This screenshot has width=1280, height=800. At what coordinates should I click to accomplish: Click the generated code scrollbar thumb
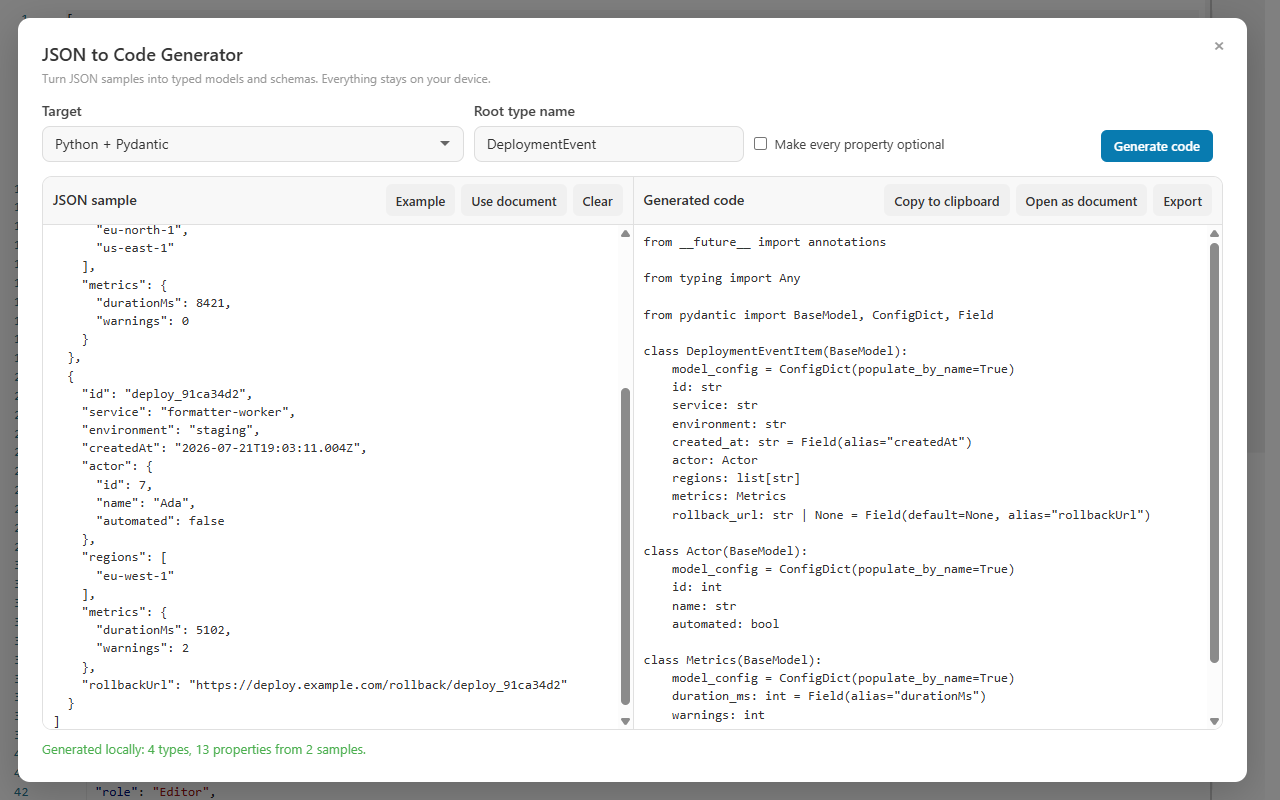click(1215, 452)
